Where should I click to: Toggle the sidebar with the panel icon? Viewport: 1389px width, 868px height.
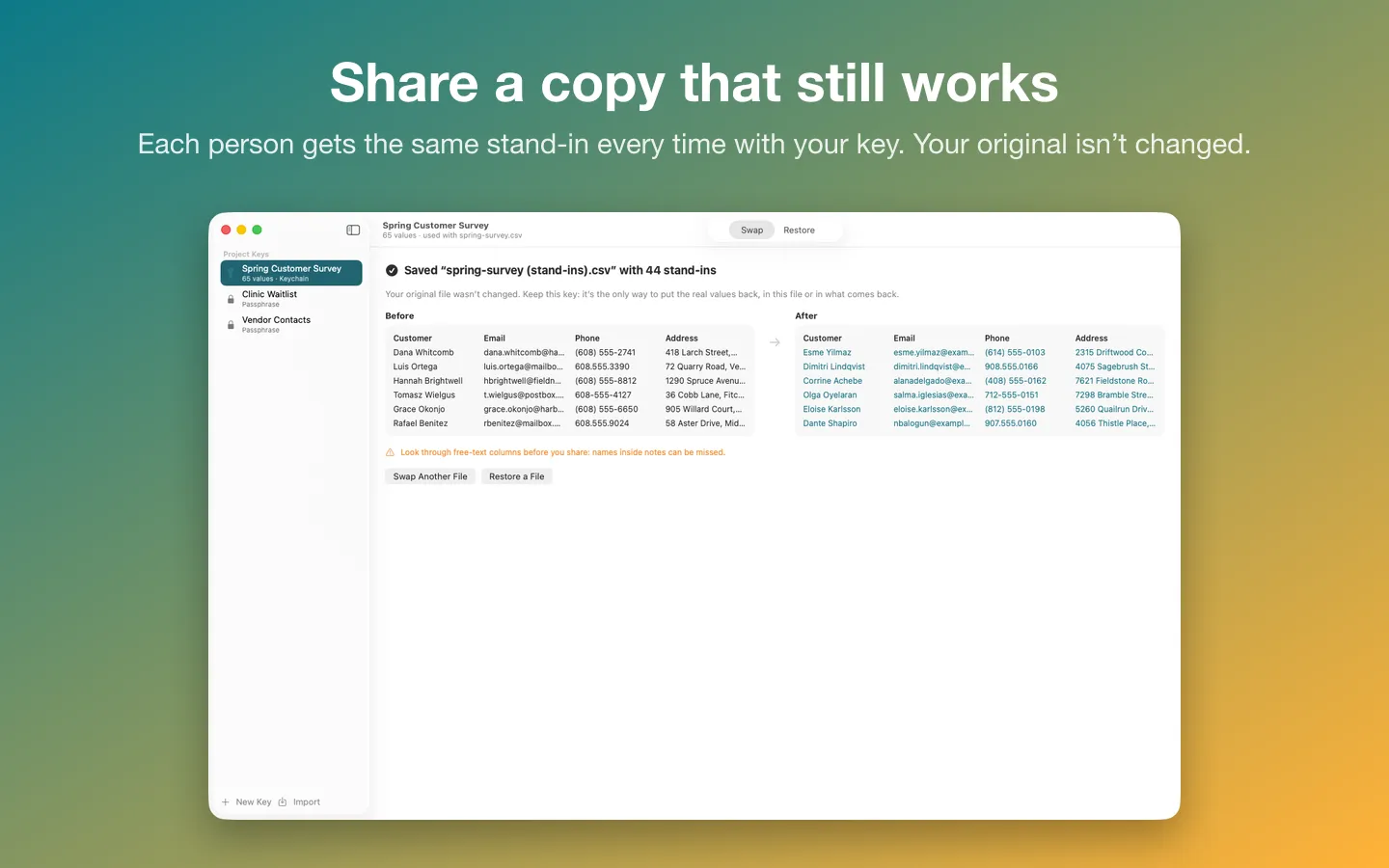point(353,230)
